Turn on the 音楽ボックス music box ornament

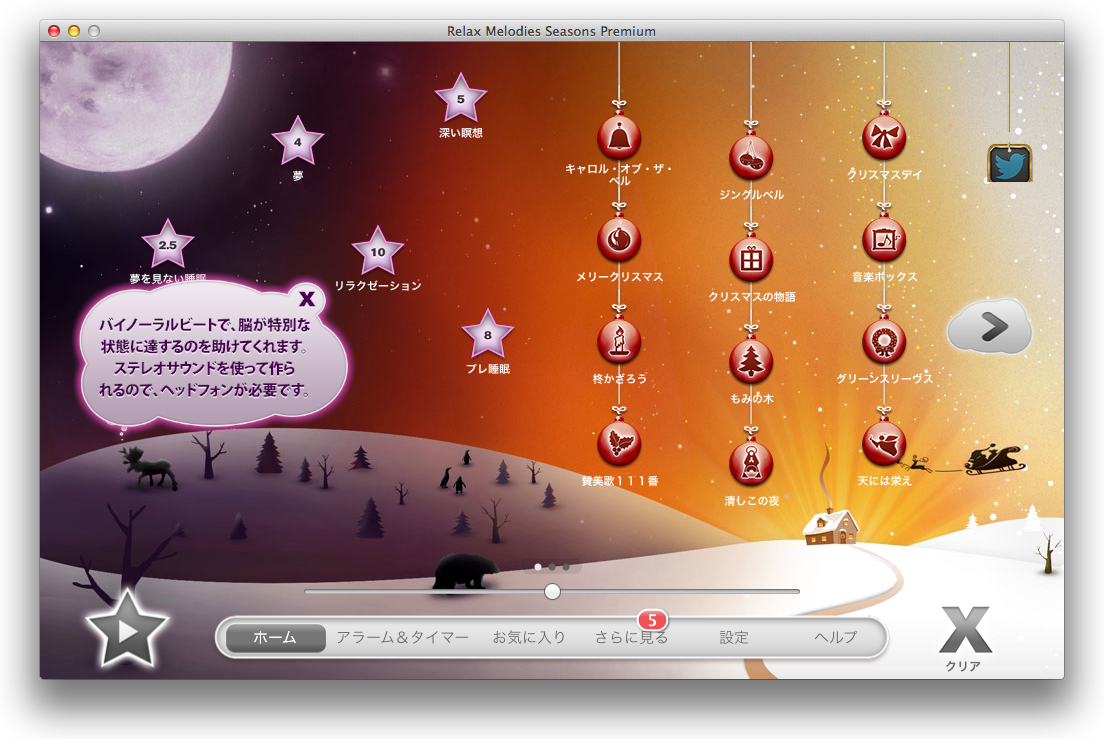click(884, 239)
